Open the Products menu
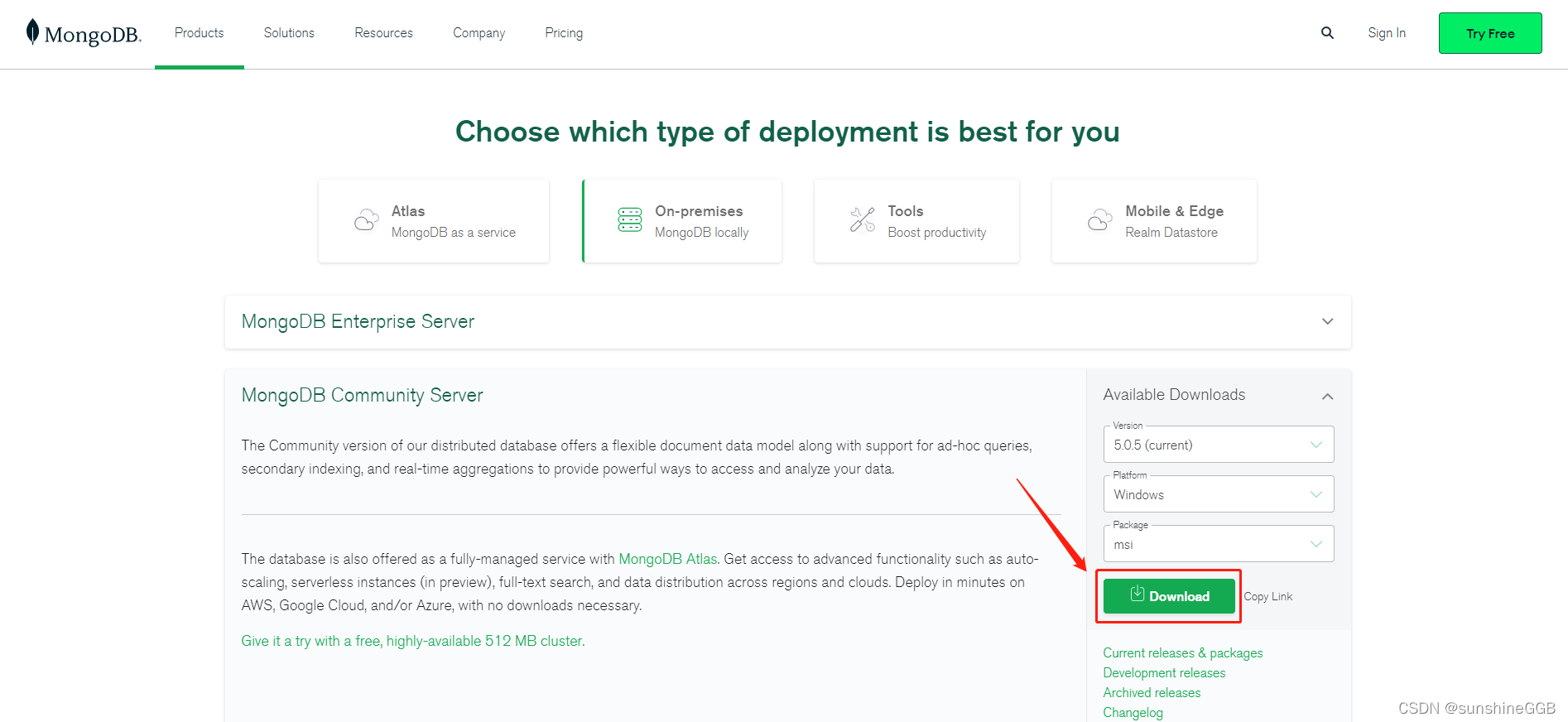Viewport: 1568px width, 722px height. pos(199,33)
